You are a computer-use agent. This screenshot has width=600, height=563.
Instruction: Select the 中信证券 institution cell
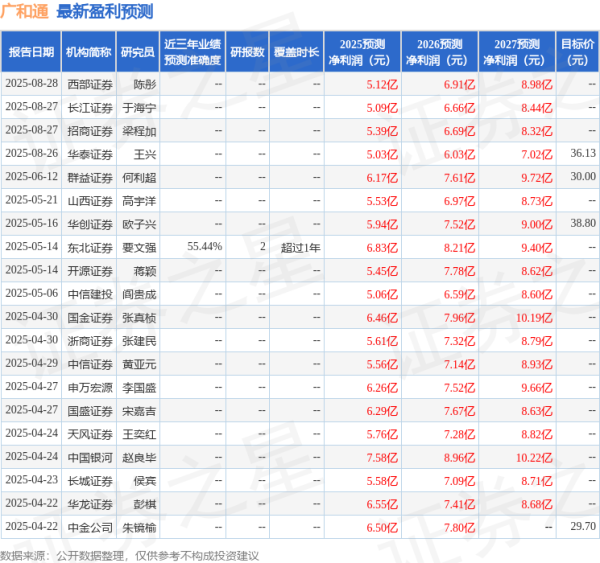pos(90,364)
